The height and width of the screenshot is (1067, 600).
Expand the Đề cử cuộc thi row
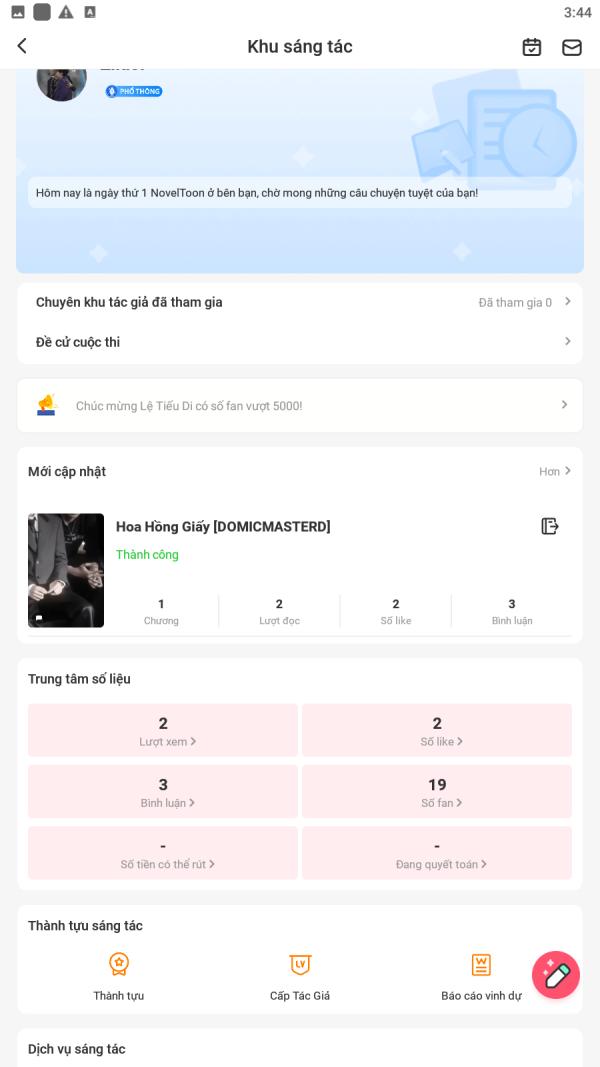tap(300, 342)
